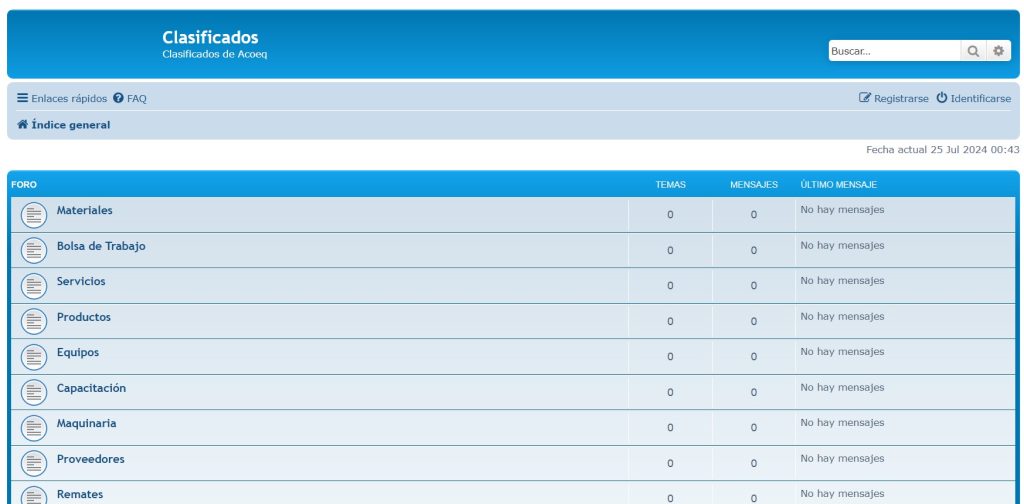Click the Equipos forum icon
Image resolution: width=1024 pixels, height=504 pixels.
(x=34, y=357)
